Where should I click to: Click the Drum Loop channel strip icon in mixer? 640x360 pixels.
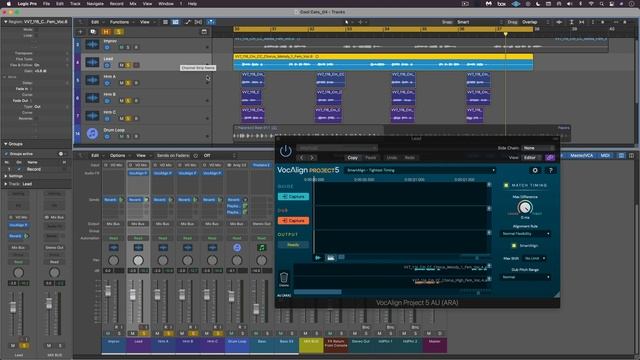(x=237, y=247)
